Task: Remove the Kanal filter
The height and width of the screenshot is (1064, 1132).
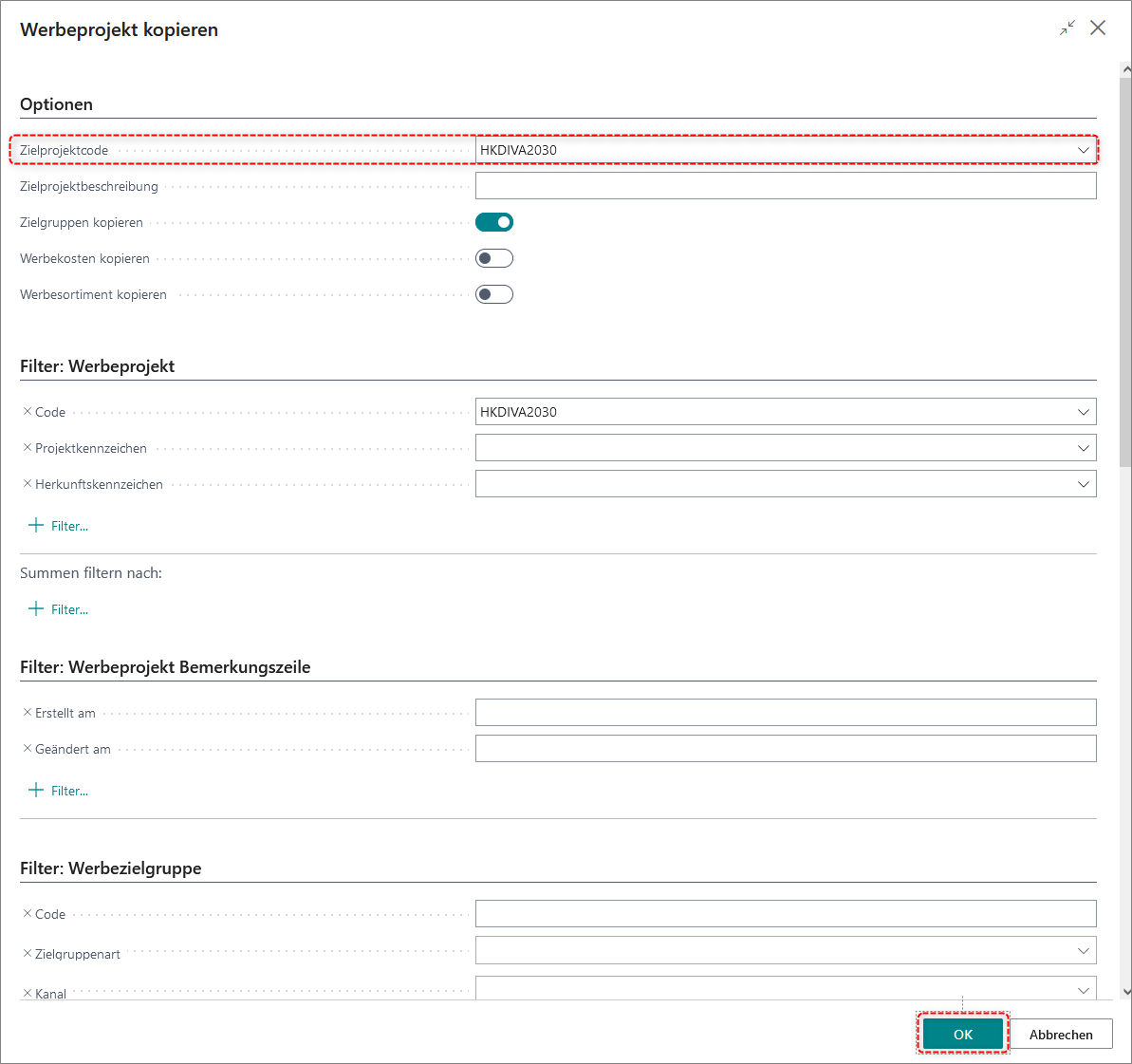Action: [x=28, y=993]
